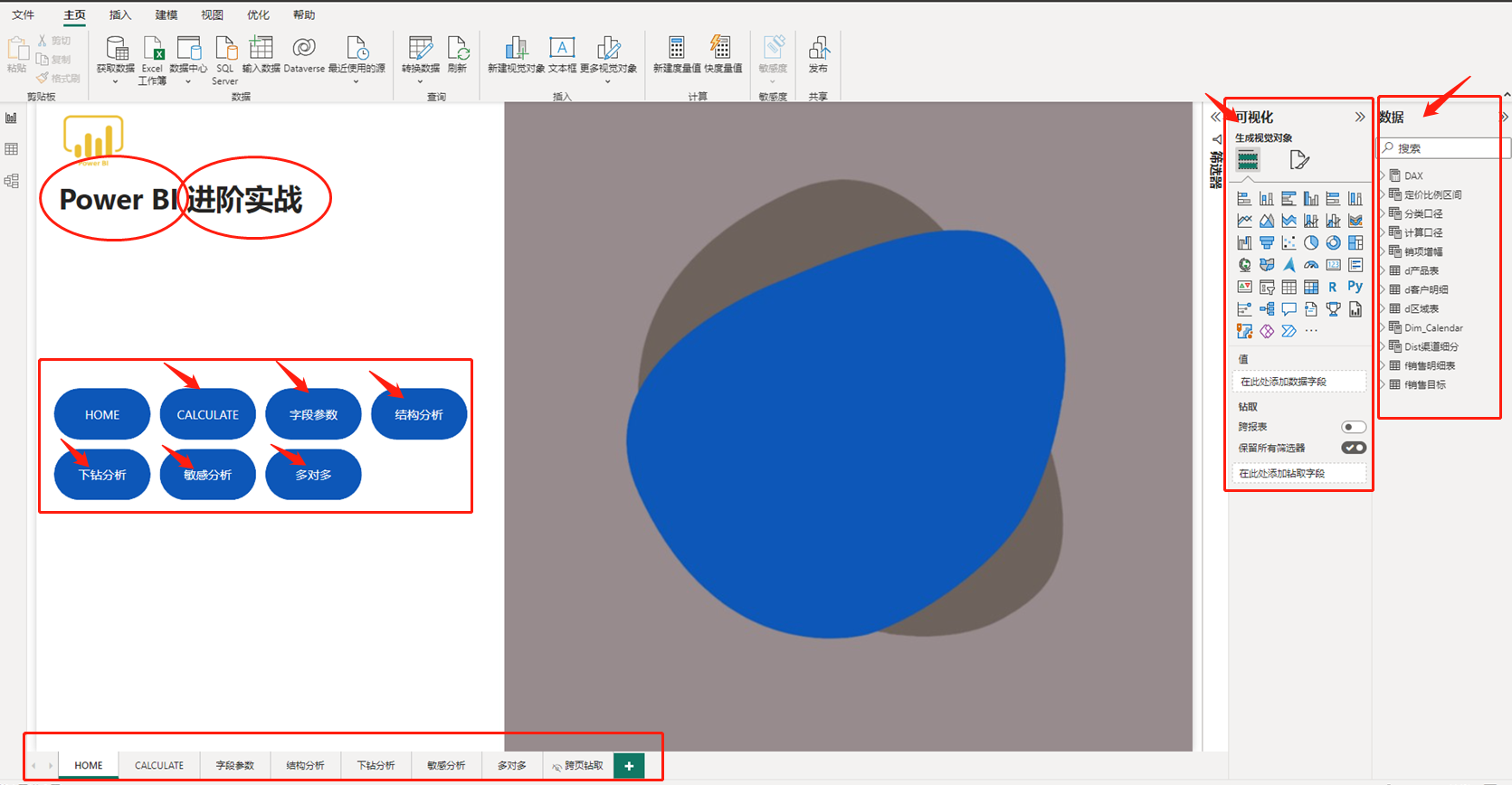
Task: Open the format visual pen-page tab
Action: (x=1299, y=160)
